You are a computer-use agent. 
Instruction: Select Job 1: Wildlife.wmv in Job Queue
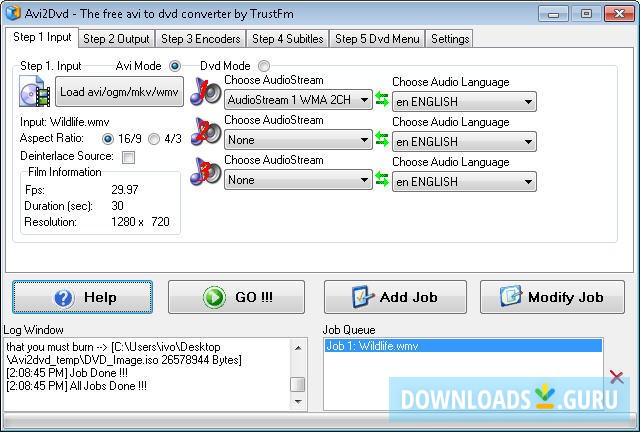[463, 346]
